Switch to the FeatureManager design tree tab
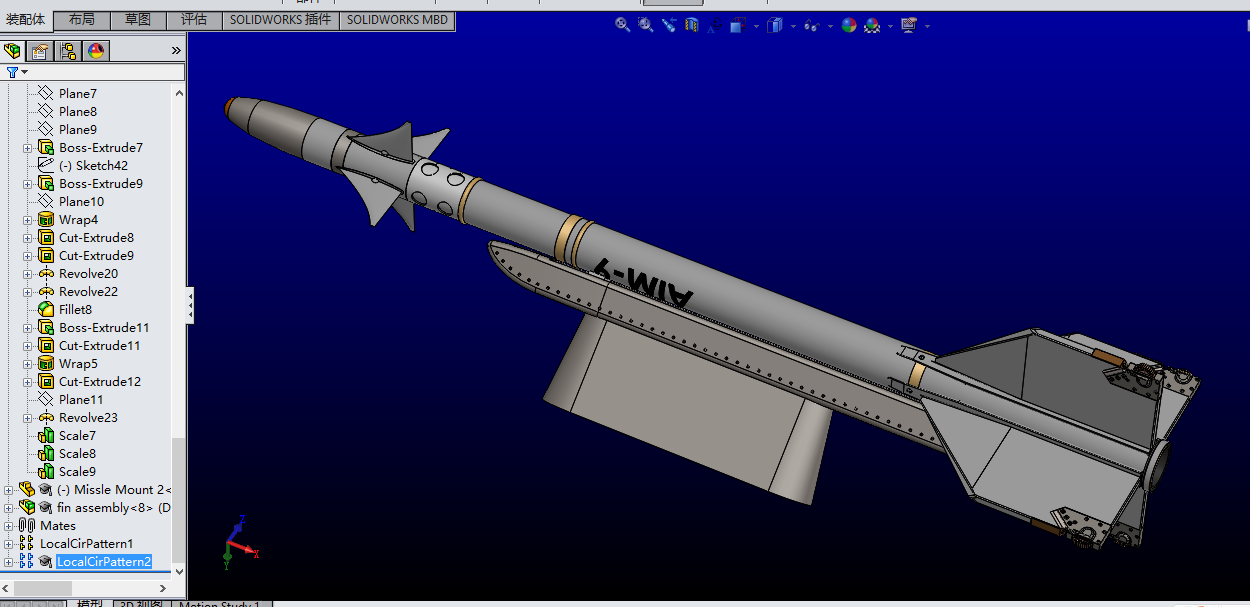Viewport: 1250px width, 607px height. [x=13, y=50]
